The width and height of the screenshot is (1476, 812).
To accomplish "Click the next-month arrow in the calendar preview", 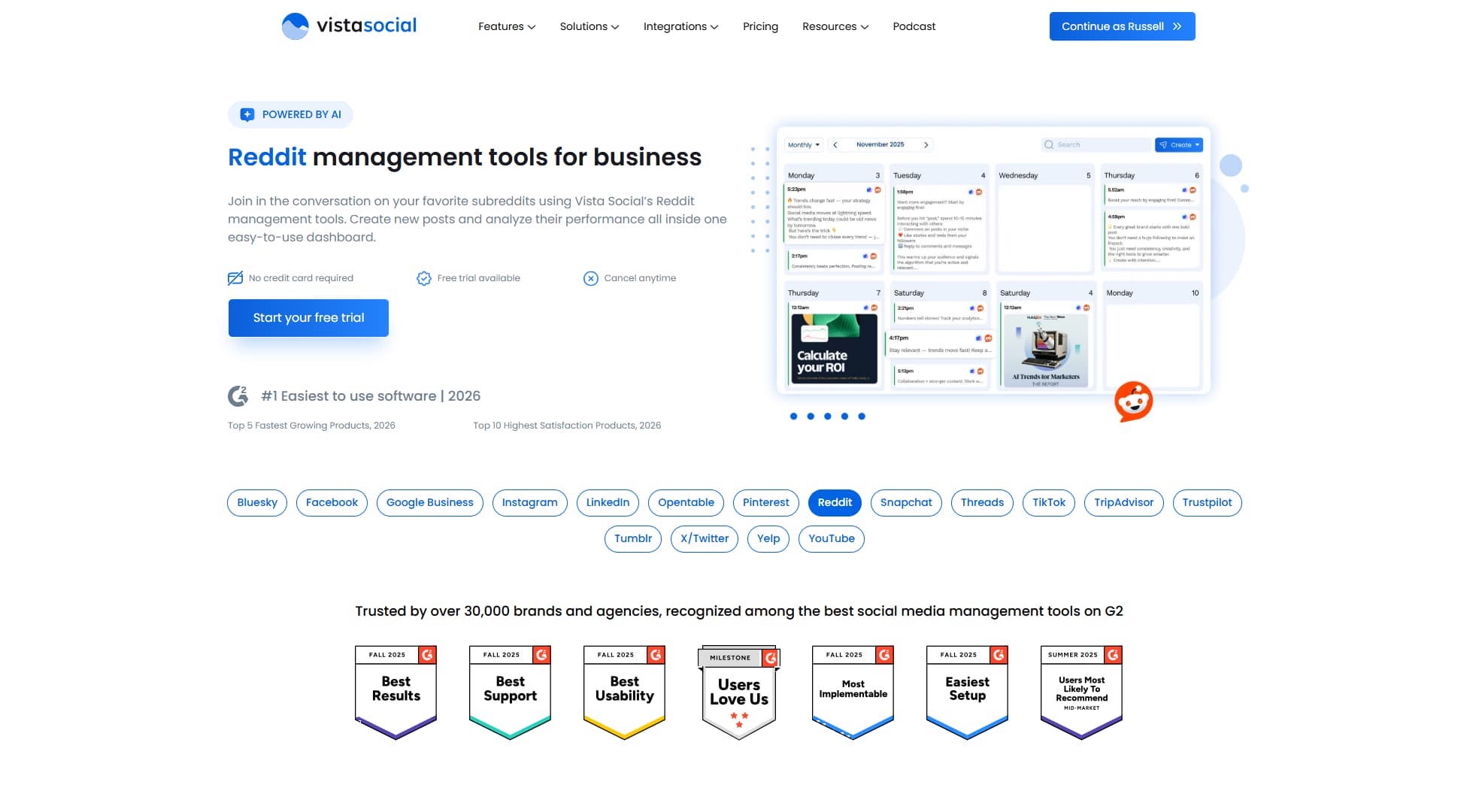I will point(926,144).
